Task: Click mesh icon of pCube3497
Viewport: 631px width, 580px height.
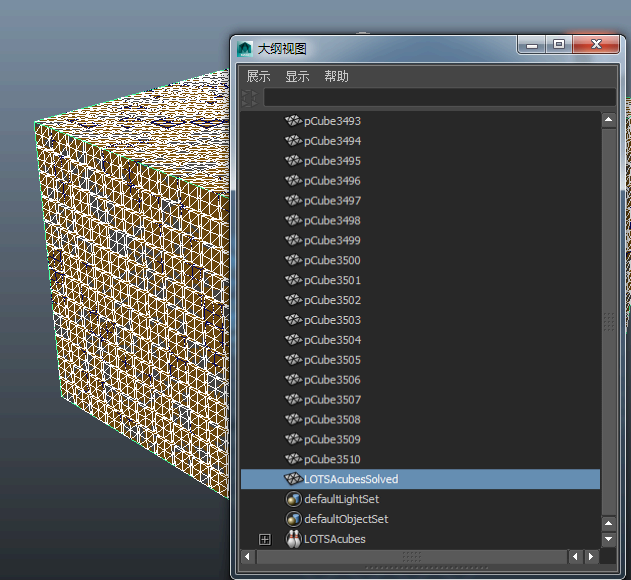Action: (293, 200)
